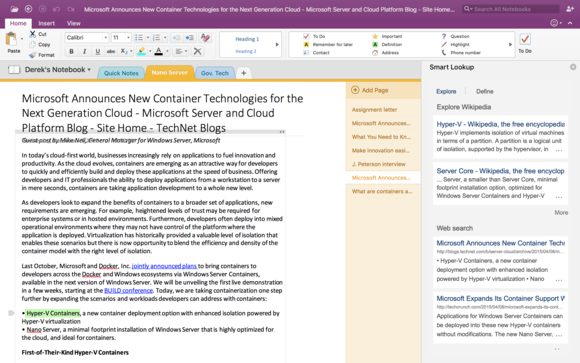Insert a bulleted list
The image size is (580, 363).
click(139, 38)
